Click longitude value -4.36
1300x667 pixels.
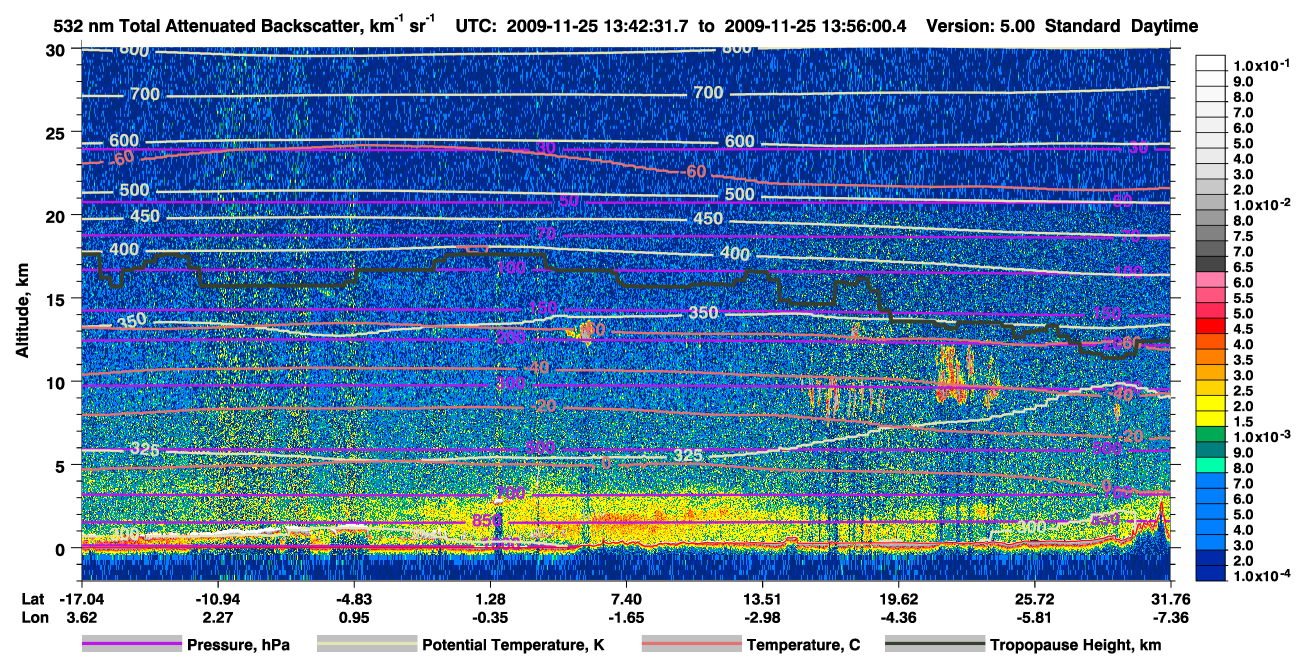tap(899, 617)
